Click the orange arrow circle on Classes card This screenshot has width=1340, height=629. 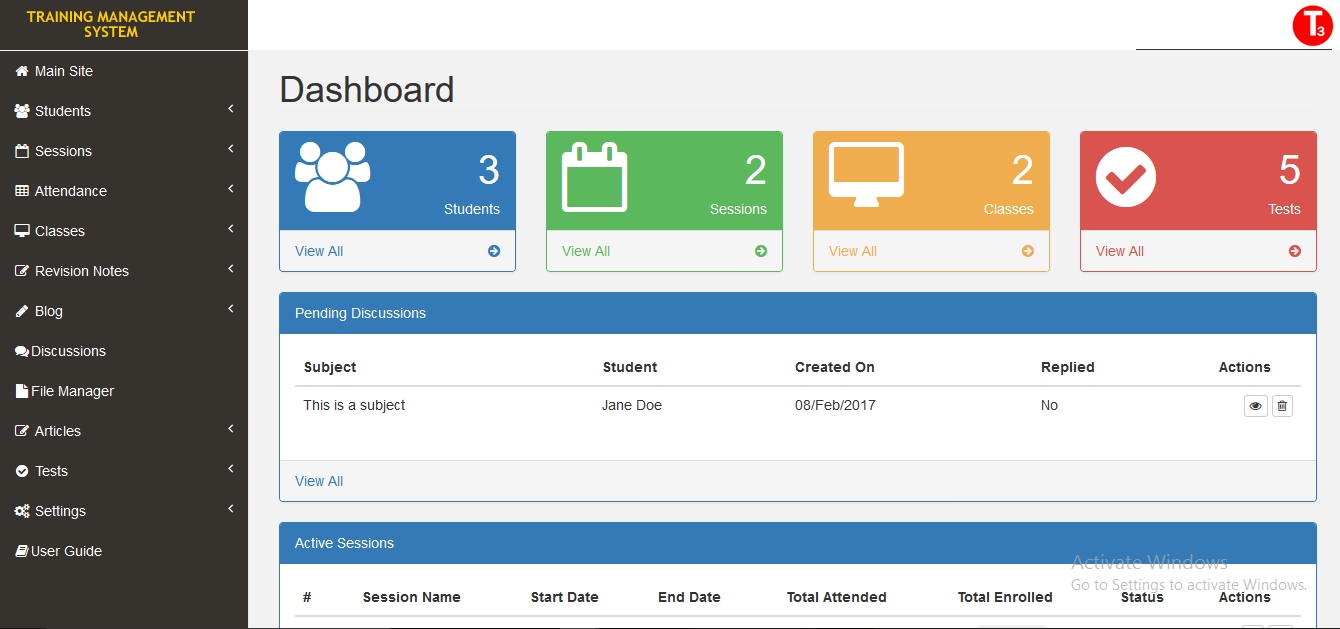(x=1028, y=251)
